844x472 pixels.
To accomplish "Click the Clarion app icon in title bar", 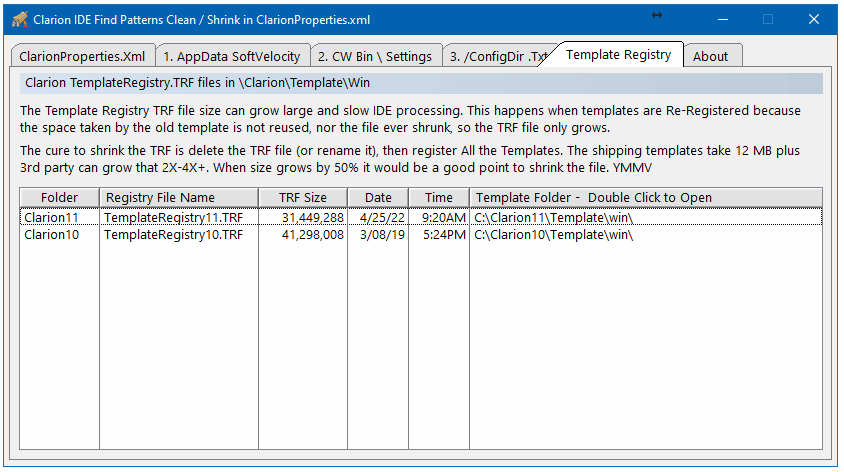I will point(19,19).
